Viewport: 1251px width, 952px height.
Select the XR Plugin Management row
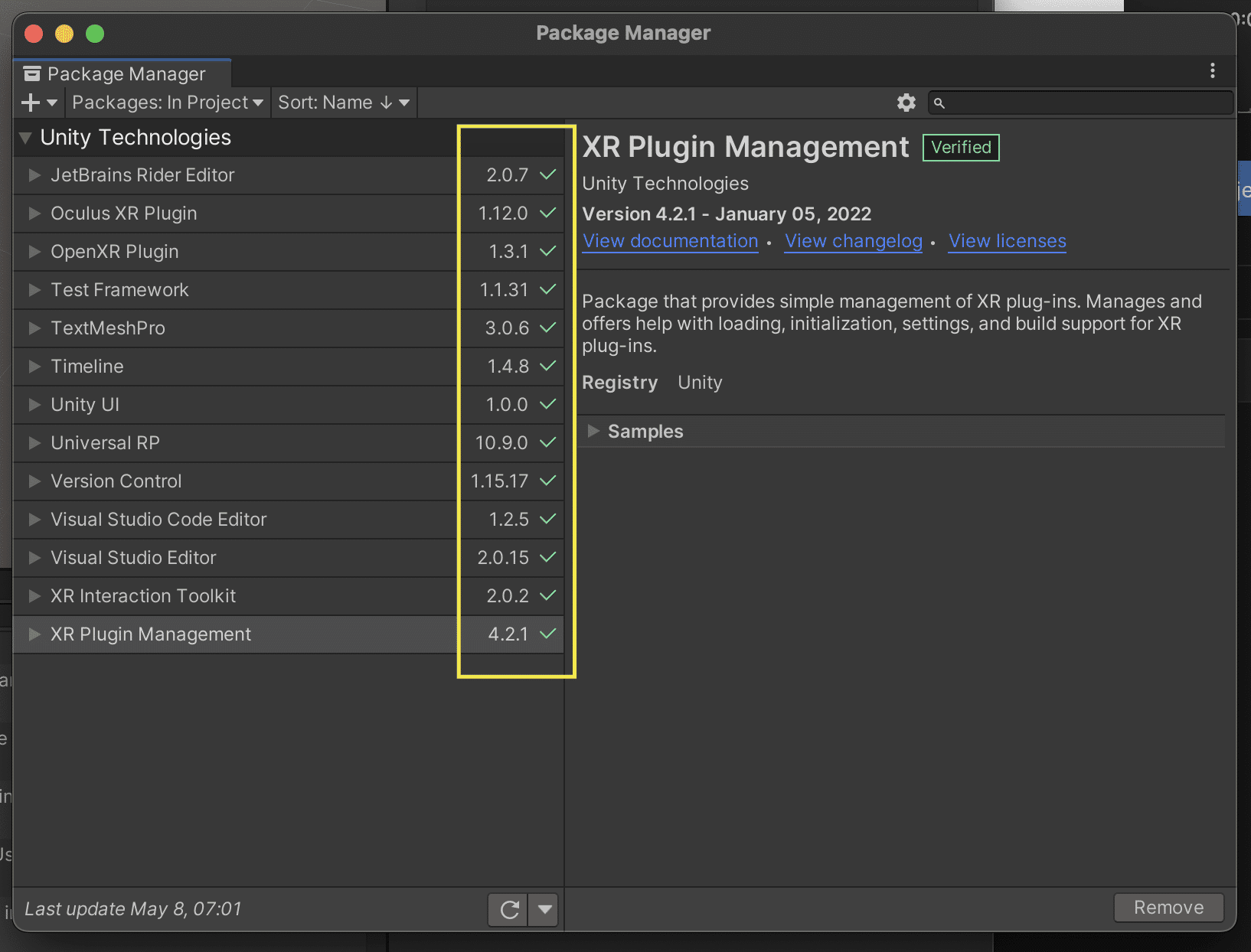[x=288, y=634]
